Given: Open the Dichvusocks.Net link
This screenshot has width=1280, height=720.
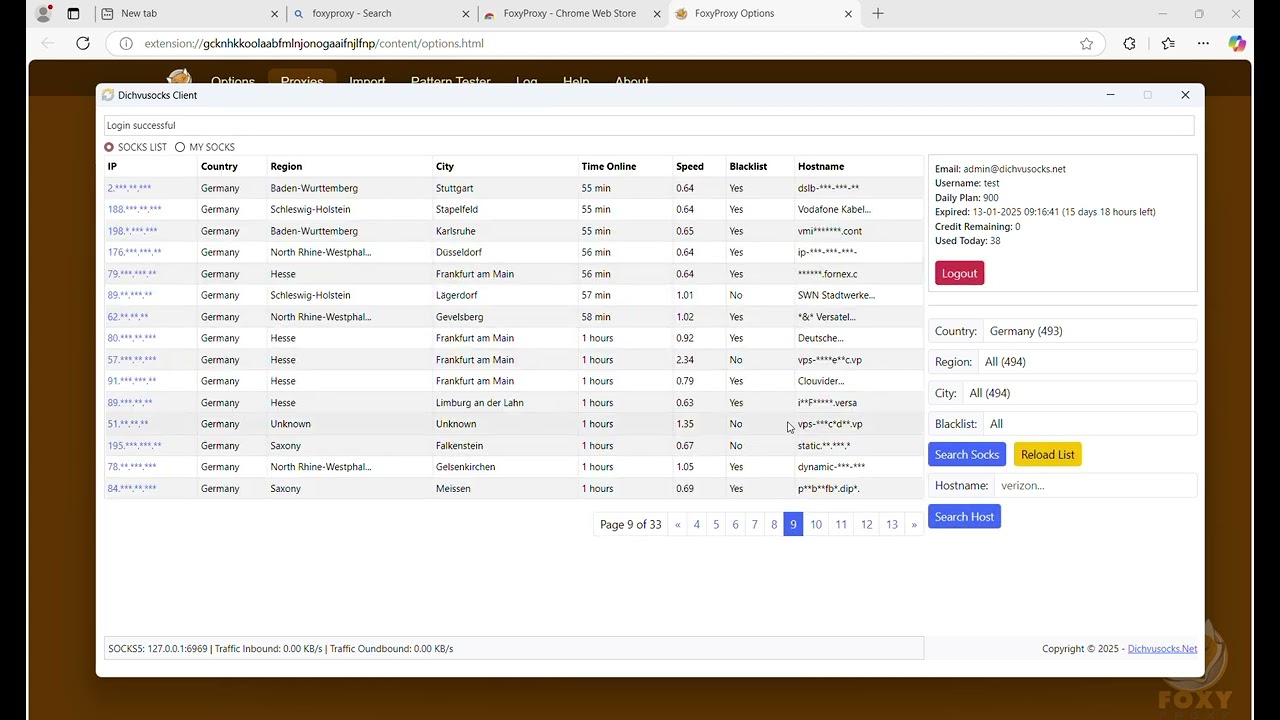Looking at the screenshot, I should (x=1162, y=649).
